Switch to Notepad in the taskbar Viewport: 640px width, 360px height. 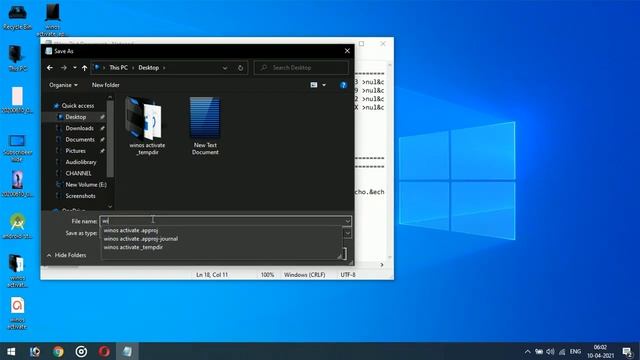pyautogui.click(x=127, y=351)
